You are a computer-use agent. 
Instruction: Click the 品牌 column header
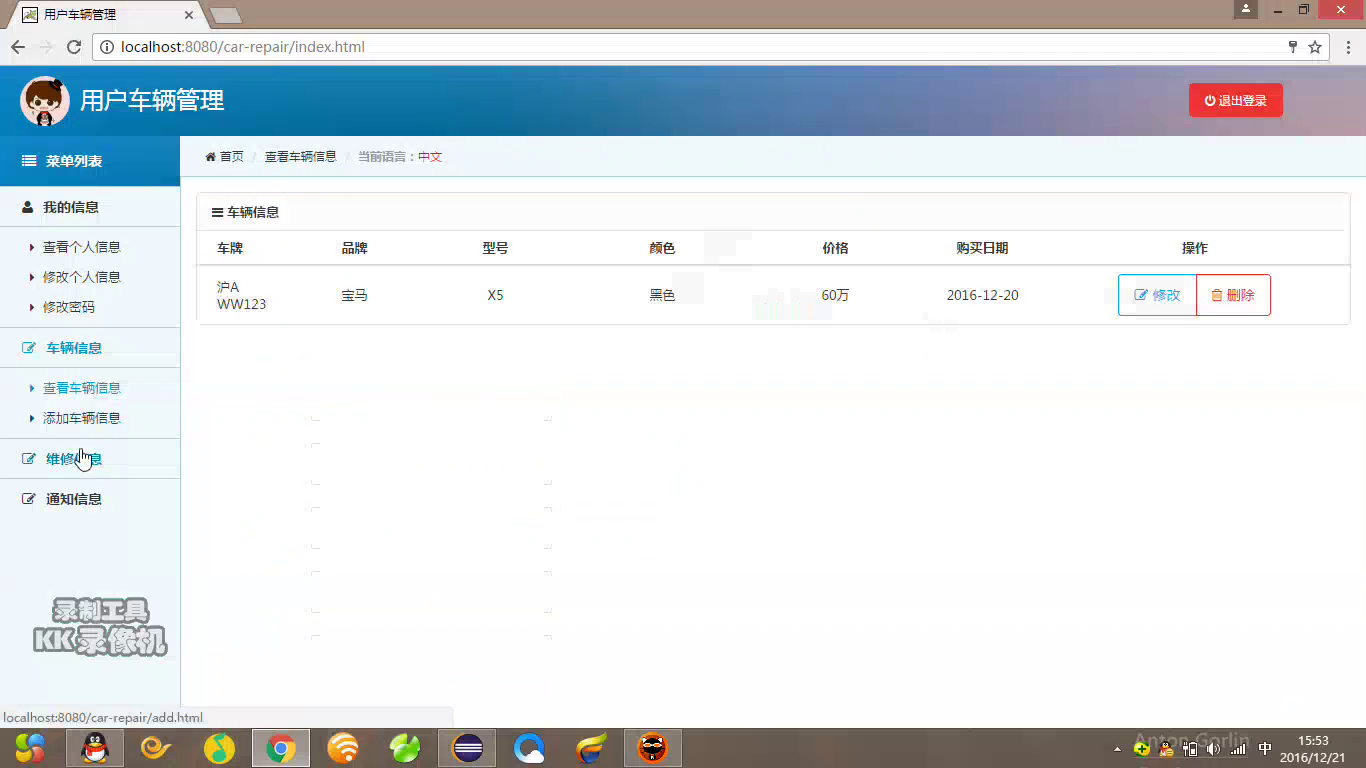(x=354, y=248)
